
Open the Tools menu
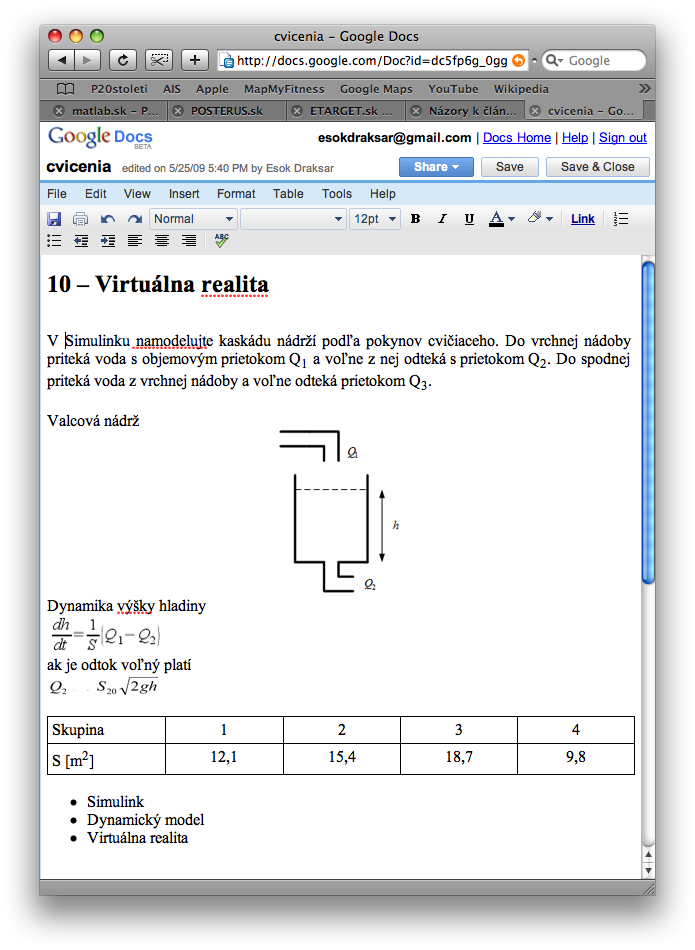tap(337, 194)
